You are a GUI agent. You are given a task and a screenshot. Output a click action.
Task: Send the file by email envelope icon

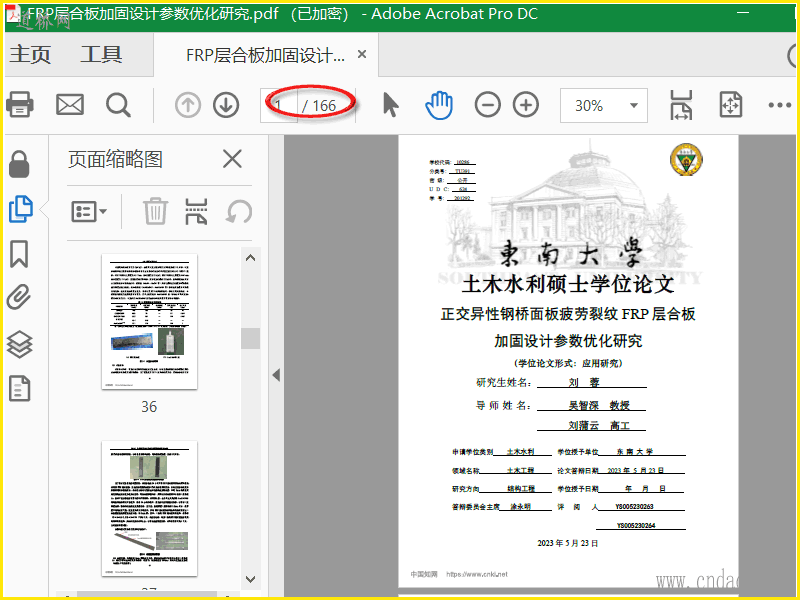[x=70, y=105]
